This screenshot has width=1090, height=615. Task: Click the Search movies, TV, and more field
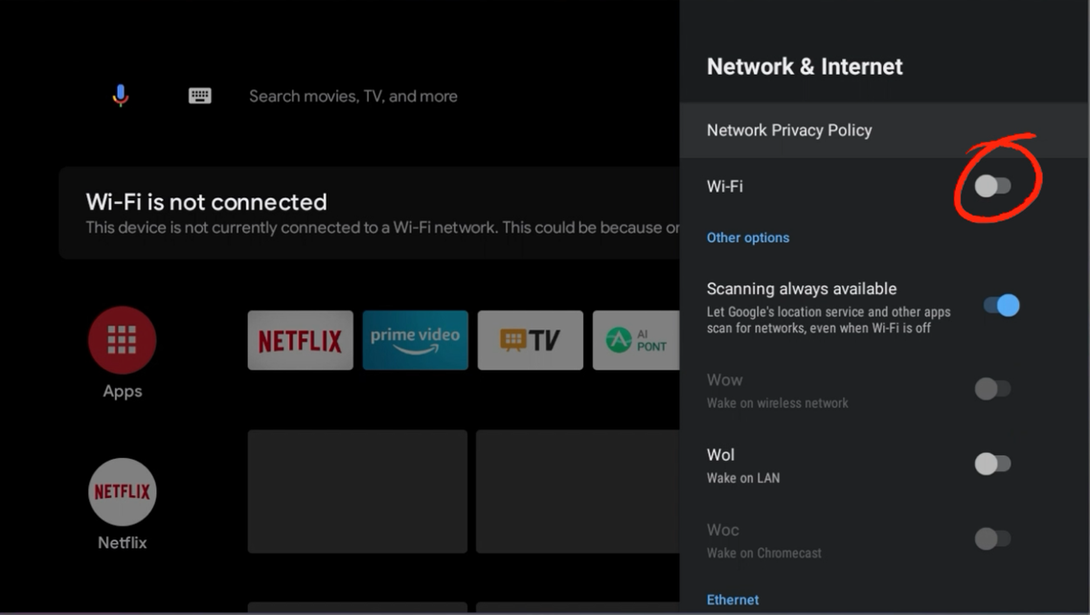point(353,96)
